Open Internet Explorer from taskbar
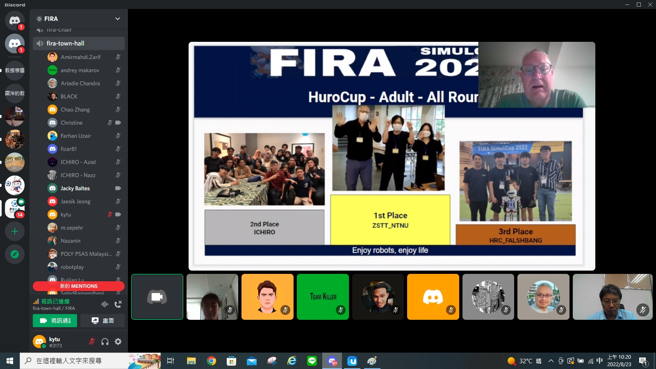The image size is (656, 369). point(292,361)
